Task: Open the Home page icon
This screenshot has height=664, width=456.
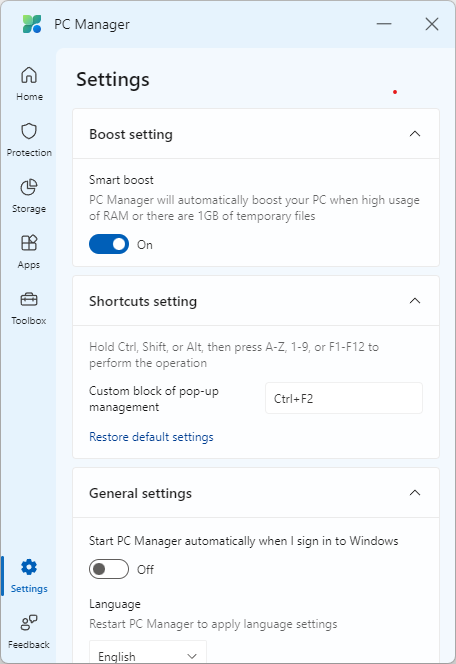Action: 29,75
